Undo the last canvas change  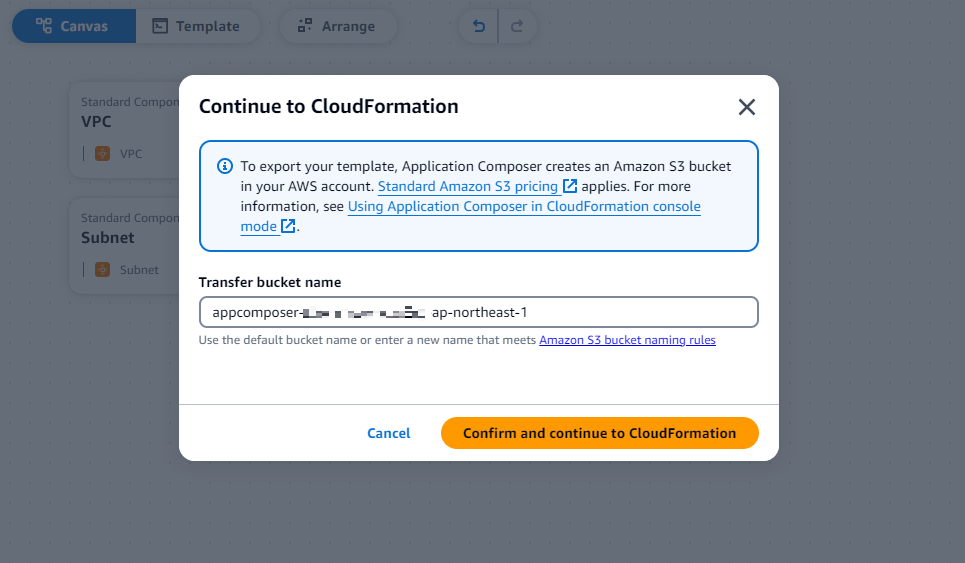tap(478, 26)
